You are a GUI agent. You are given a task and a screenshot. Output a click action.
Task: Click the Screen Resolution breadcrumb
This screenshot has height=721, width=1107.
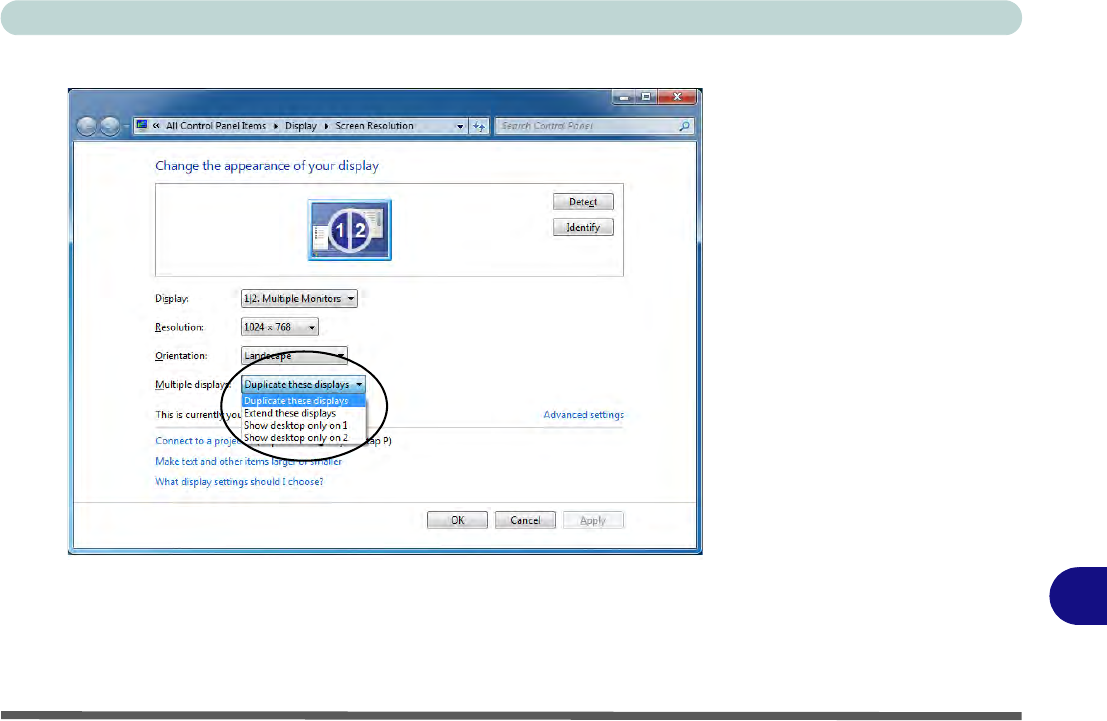click(x=374, y=126)
